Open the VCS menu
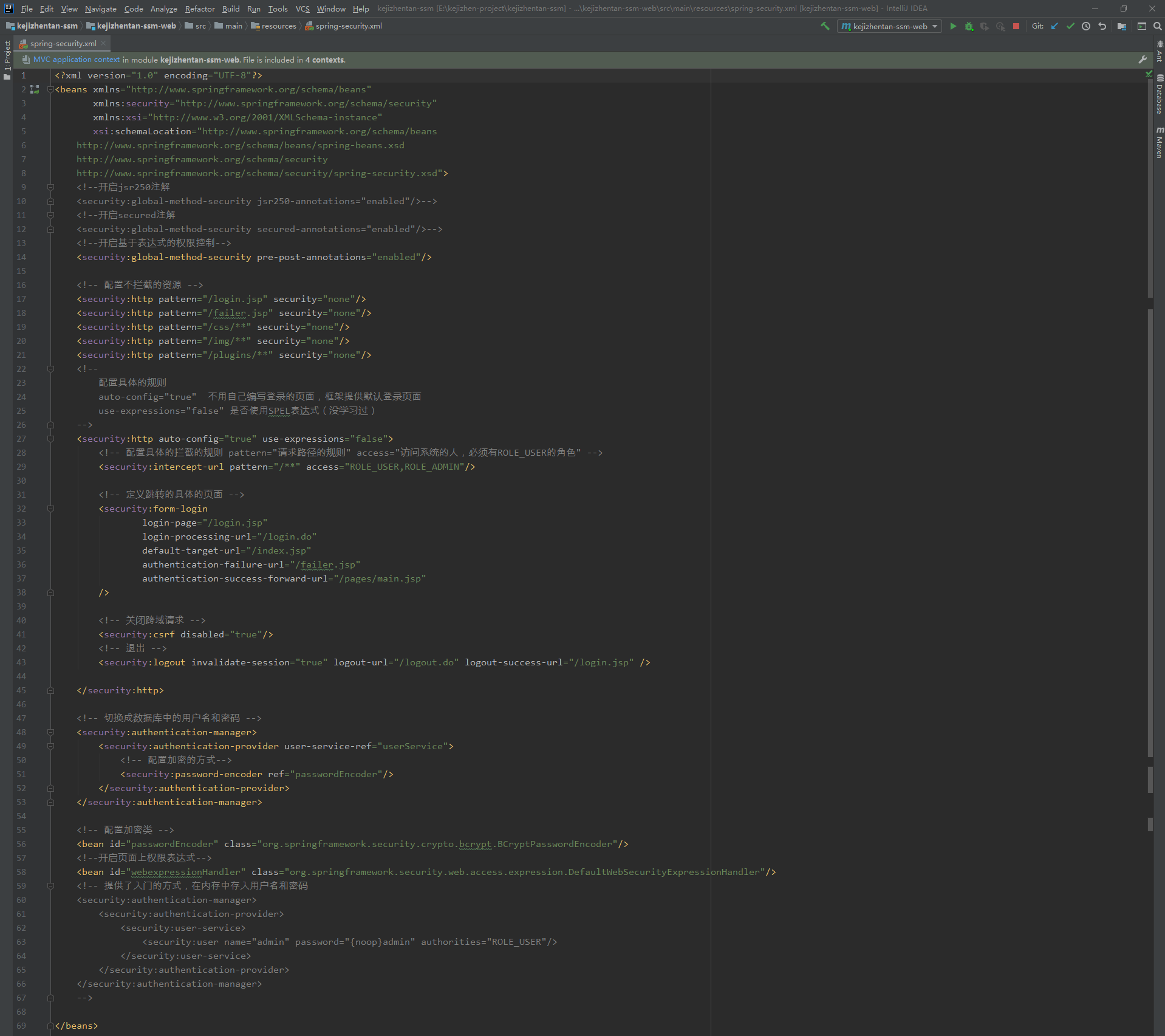Viewport: 1165px width, 1036px height. pos(302,9)
